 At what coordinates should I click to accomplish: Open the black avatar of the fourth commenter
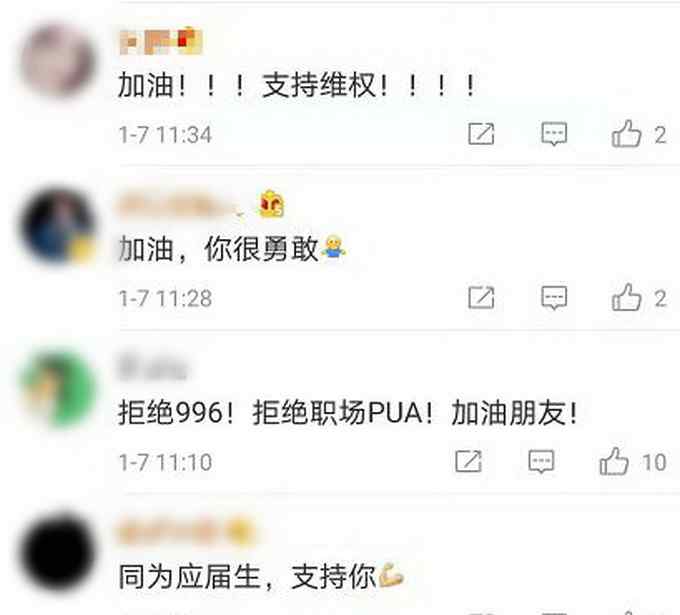pyautogui.click(x=58, y=554)
